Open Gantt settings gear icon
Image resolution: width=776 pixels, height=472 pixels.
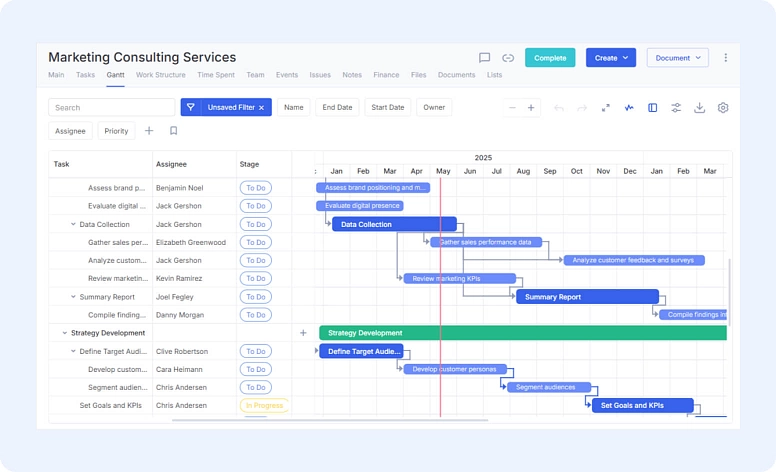click(x=723, y=108)
